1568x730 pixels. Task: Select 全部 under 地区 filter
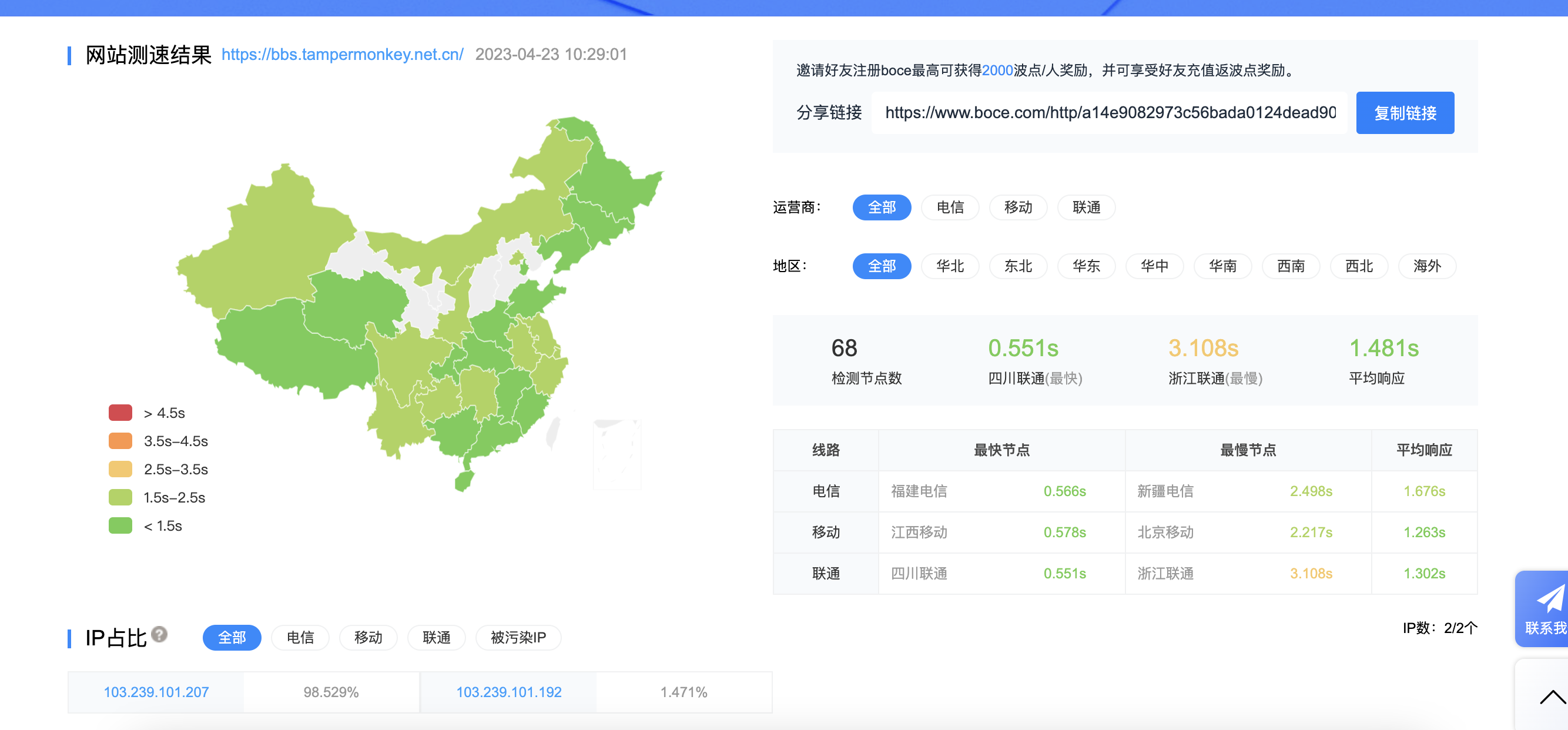(x=882, y=266)
